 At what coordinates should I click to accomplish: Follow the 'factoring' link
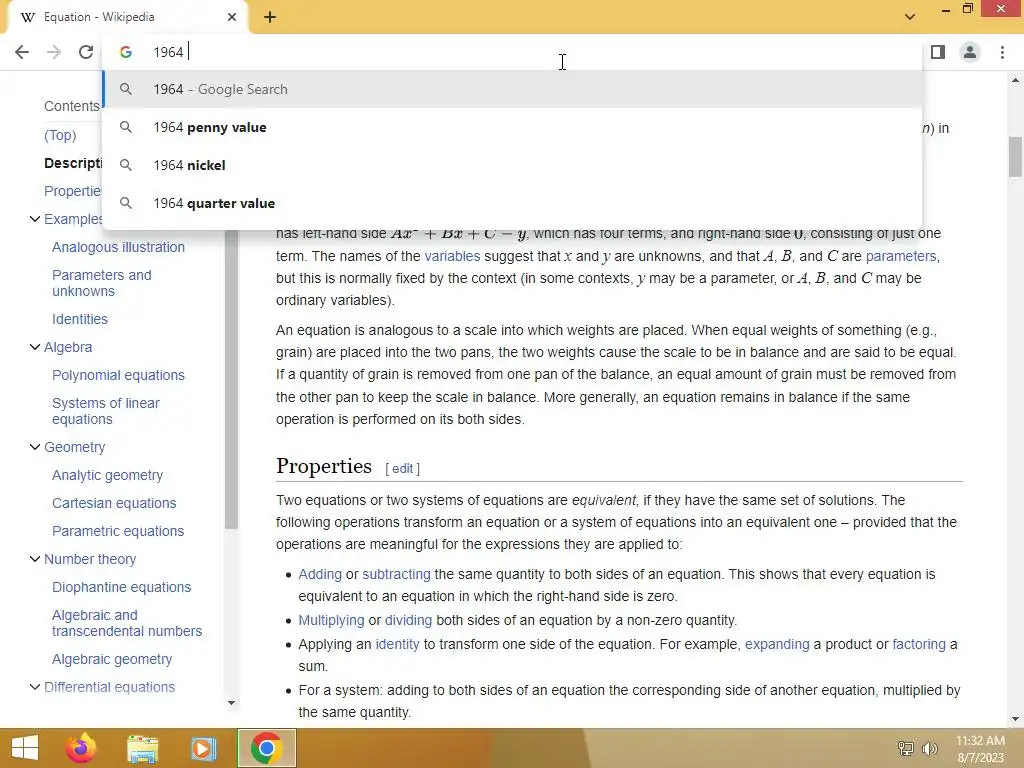919,644
